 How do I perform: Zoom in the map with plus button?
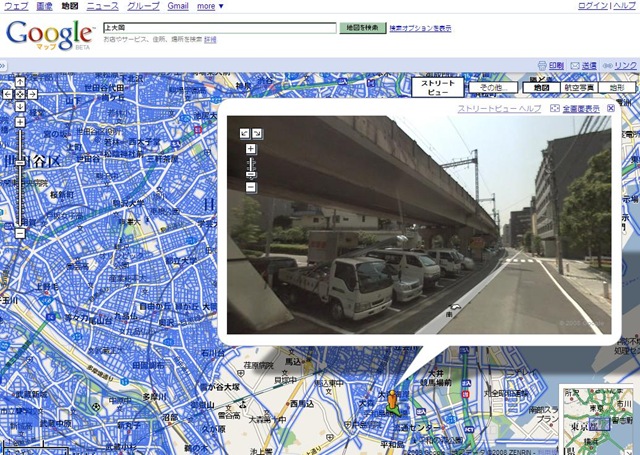[20, 122]
